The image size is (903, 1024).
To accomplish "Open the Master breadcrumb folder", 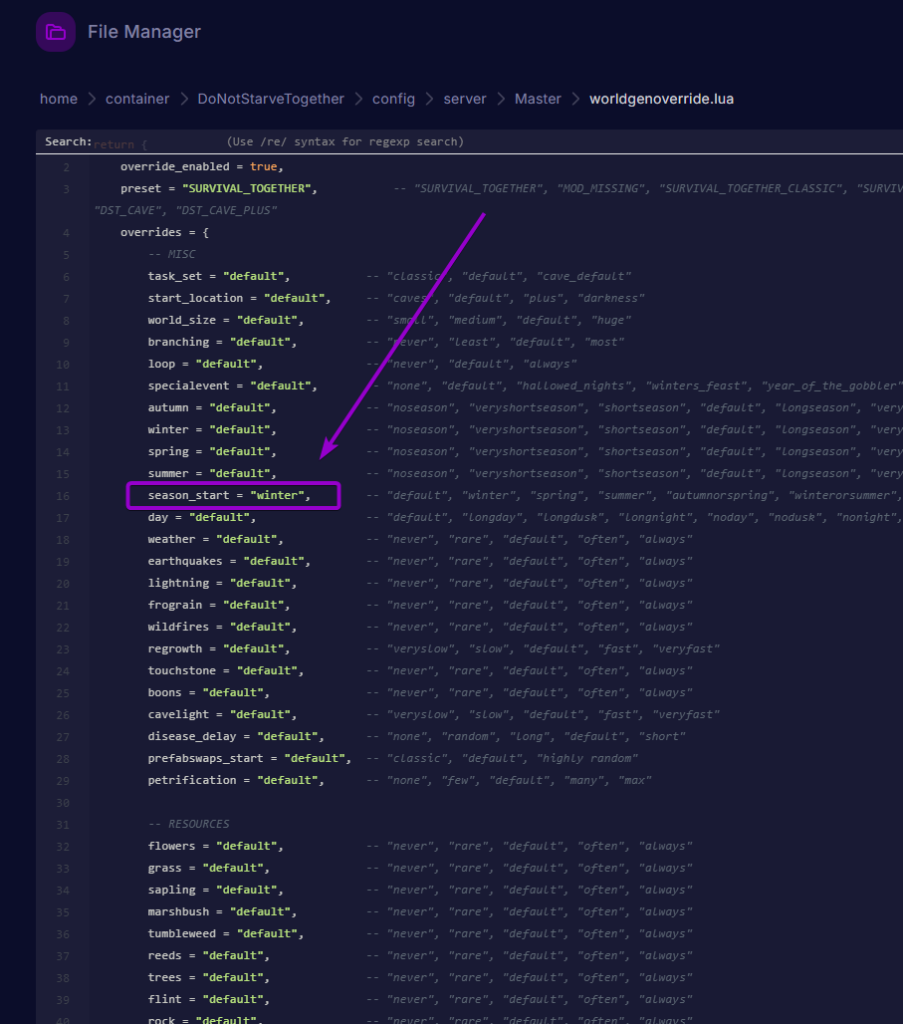I will point(537,99).
